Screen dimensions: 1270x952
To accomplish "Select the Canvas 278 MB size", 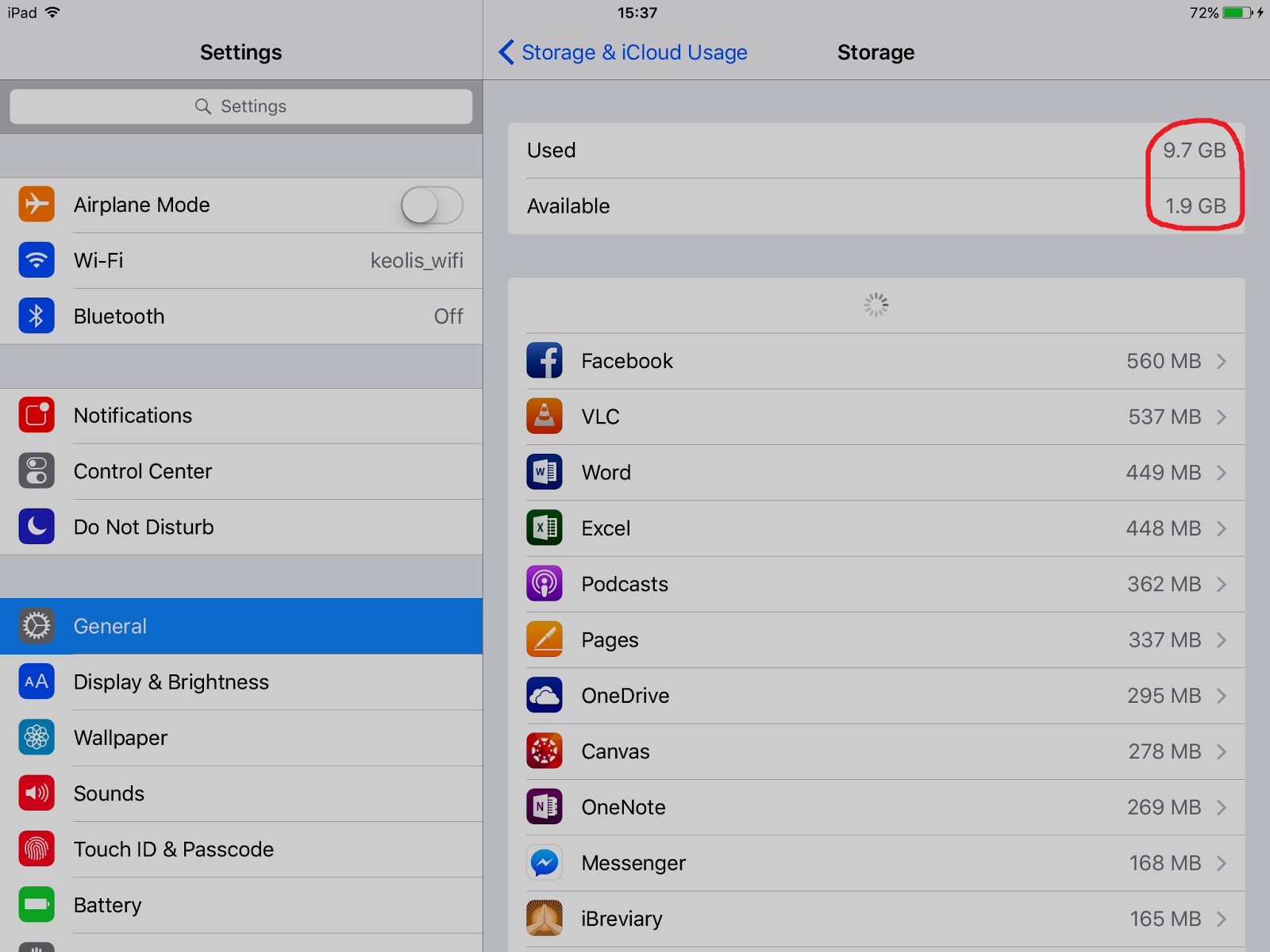I will click(x=1164, y=751).
